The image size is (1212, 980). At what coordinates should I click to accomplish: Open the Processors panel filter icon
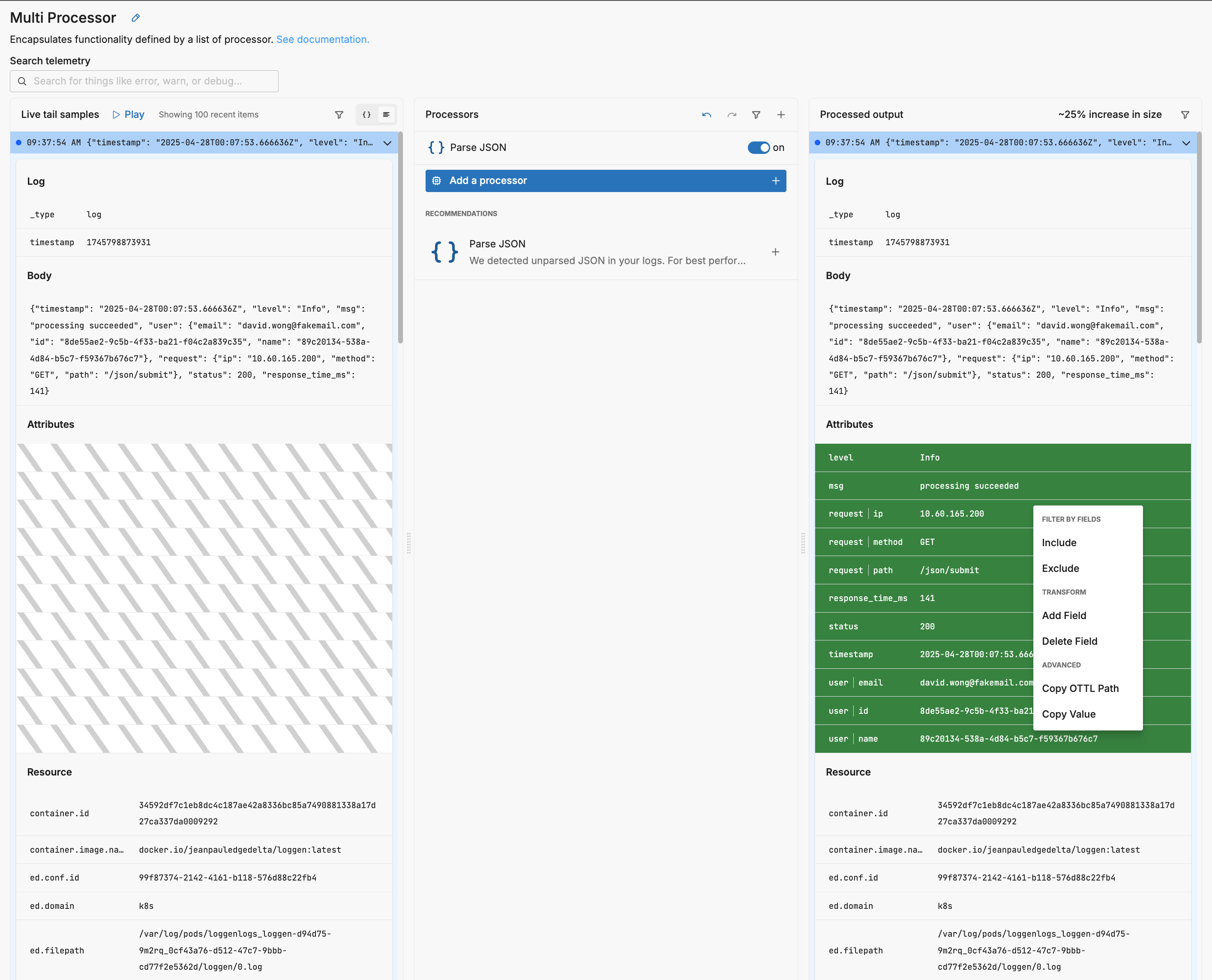click(756, 114)
